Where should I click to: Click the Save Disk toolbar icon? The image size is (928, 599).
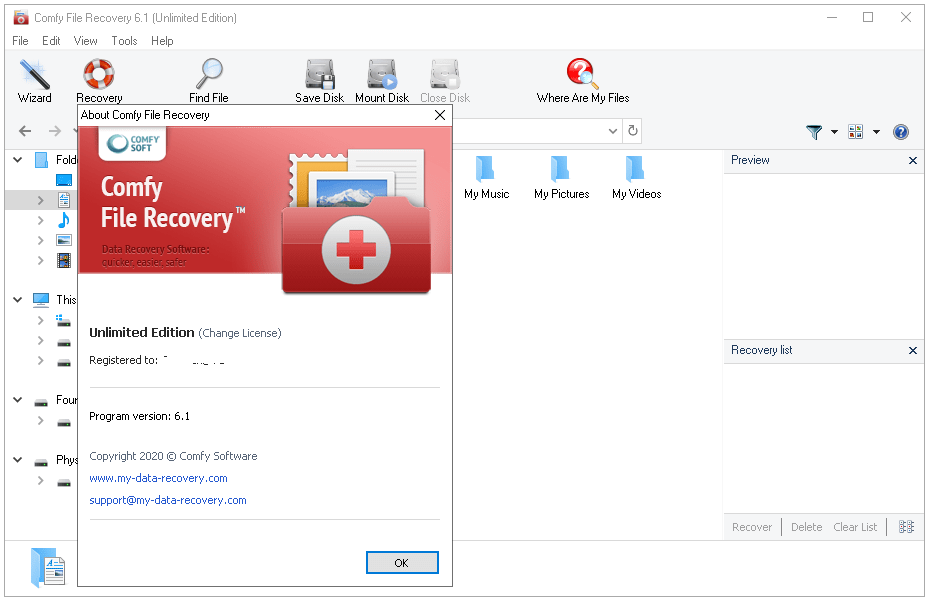320,81
